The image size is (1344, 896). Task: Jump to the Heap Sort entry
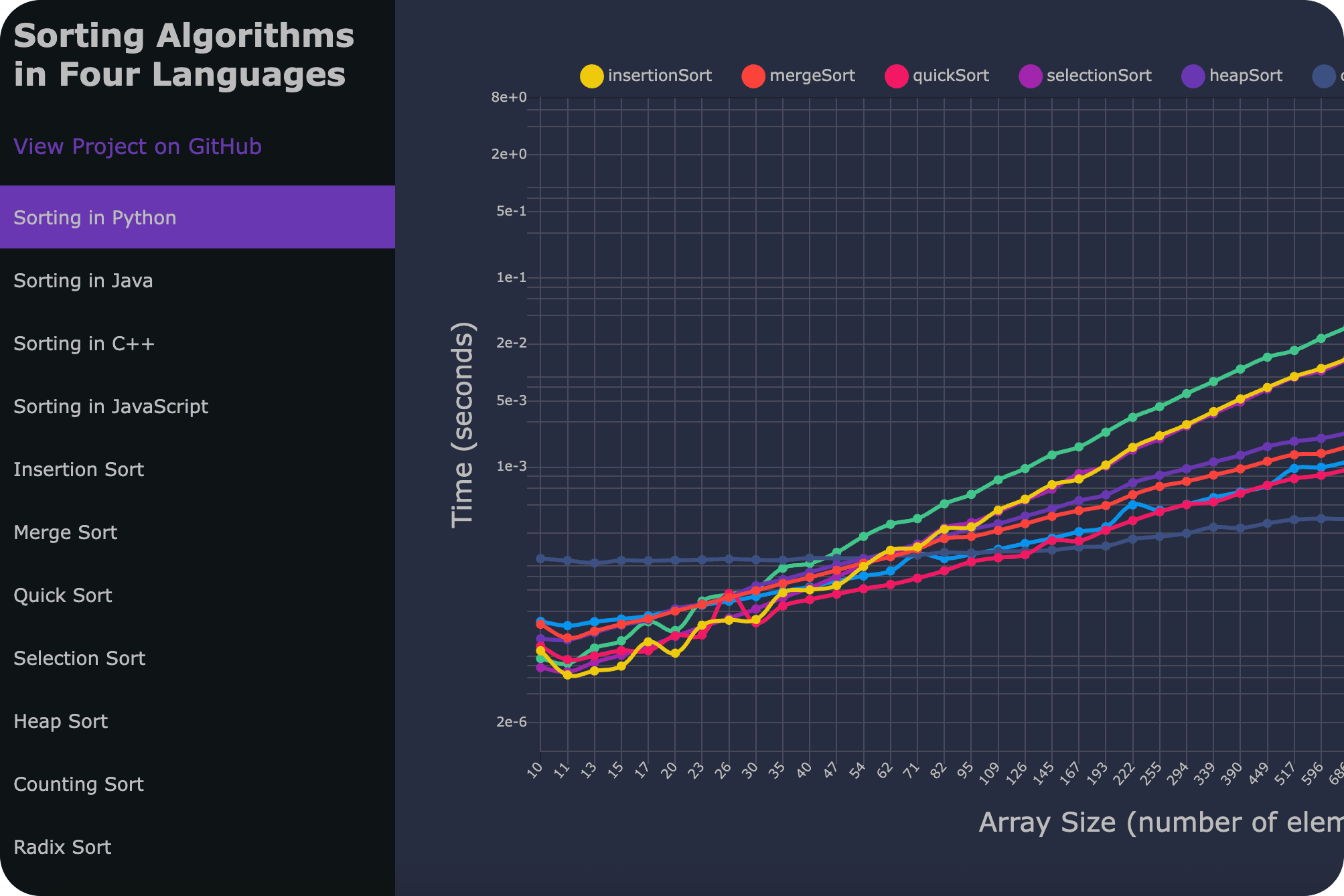coord(60,721)
